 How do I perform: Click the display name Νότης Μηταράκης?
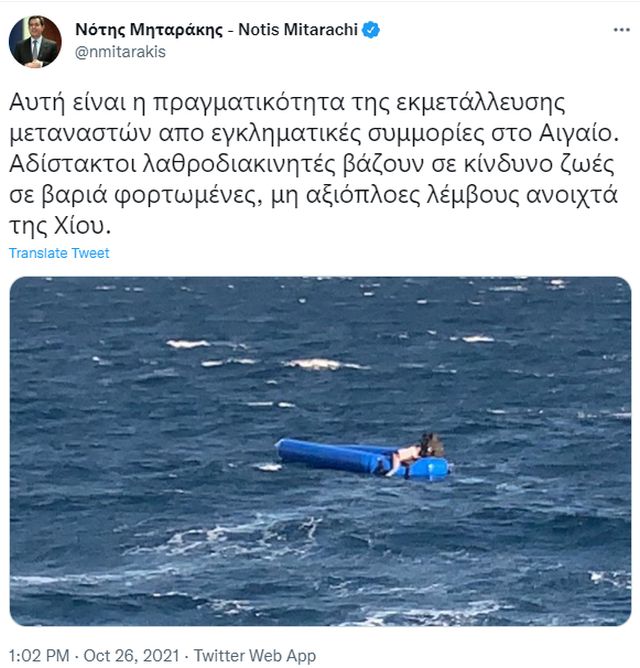point(149,30)
